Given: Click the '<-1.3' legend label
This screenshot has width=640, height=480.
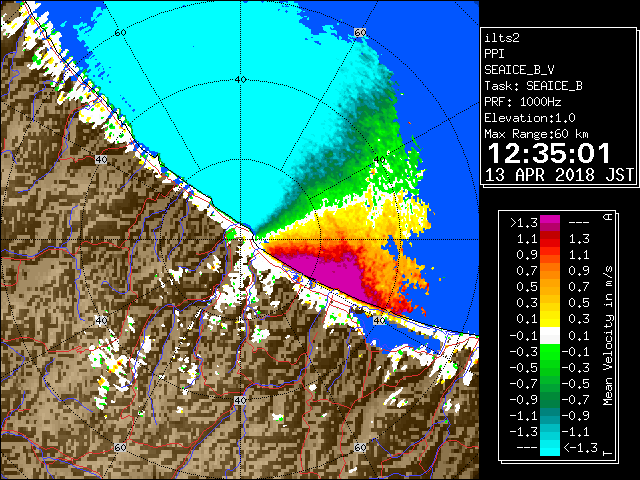Looking at the screenshot, I should click(x=580, y=448).
